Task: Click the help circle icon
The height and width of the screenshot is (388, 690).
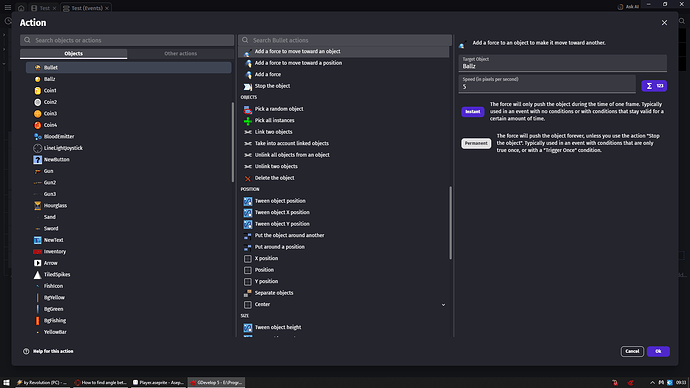Action: tap(26, 351)
